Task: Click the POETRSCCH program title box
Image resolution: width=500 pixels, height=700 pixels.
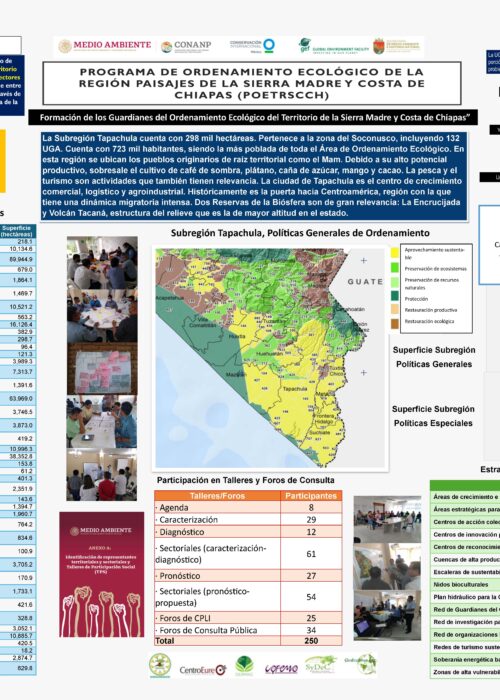Action: 252,83
